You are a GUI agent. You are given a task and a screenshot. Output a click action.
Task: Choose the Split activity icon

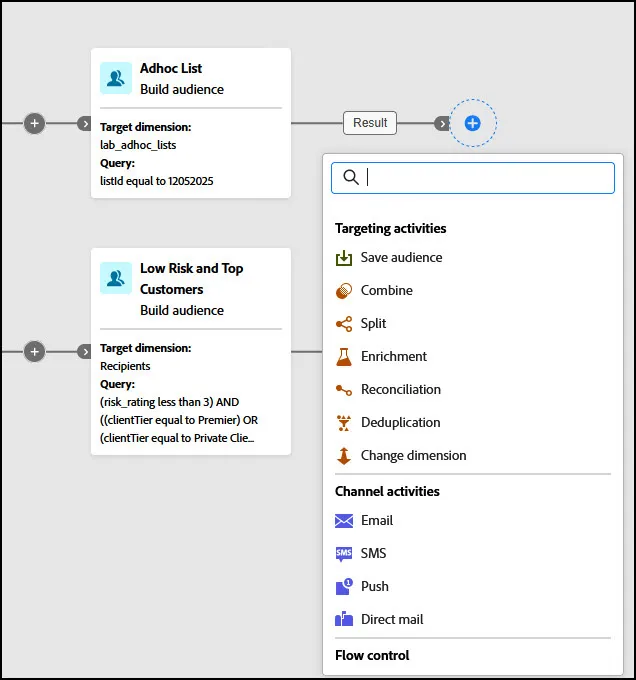[x=344, y=324]
